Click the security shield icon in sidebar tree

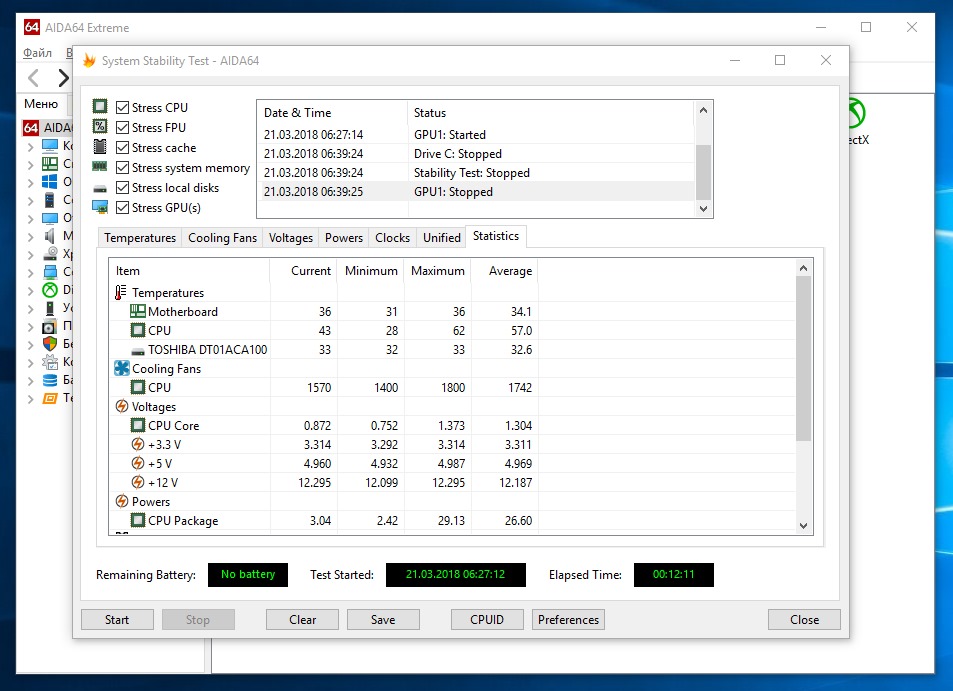pos(50,343)
